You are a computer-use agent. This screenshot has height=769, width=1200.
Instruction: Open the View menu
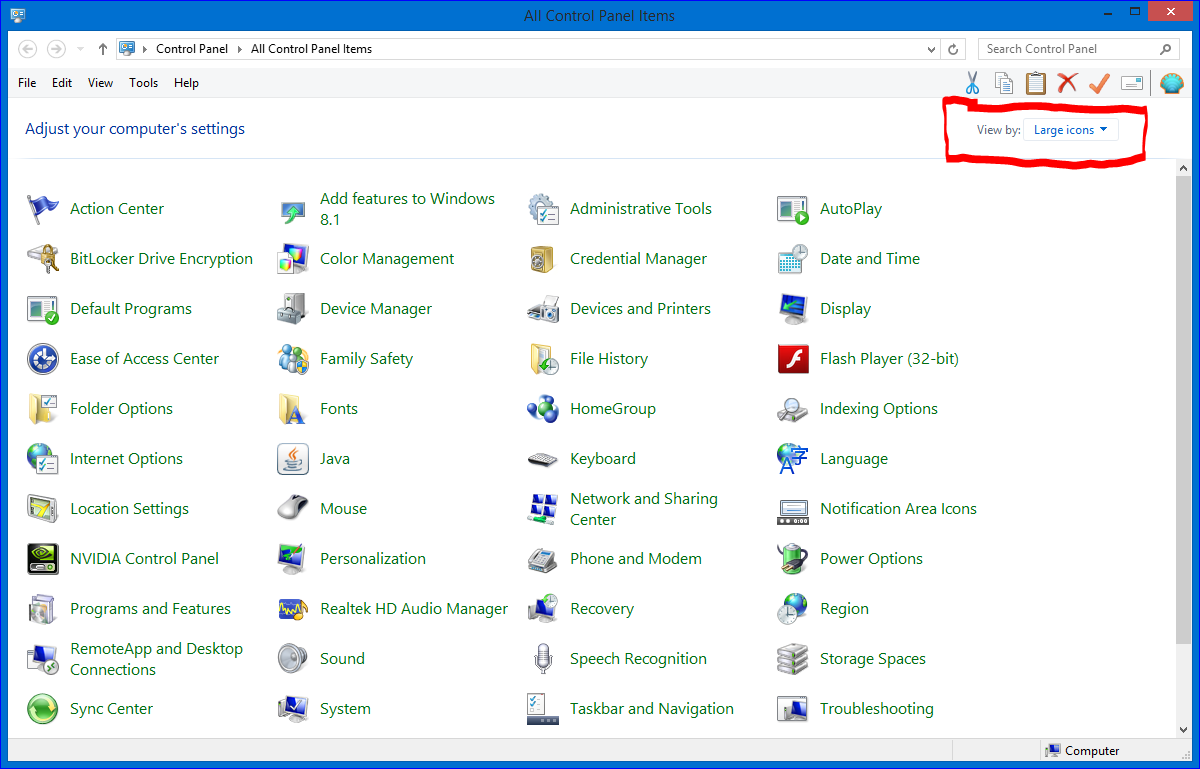point(100,83)
